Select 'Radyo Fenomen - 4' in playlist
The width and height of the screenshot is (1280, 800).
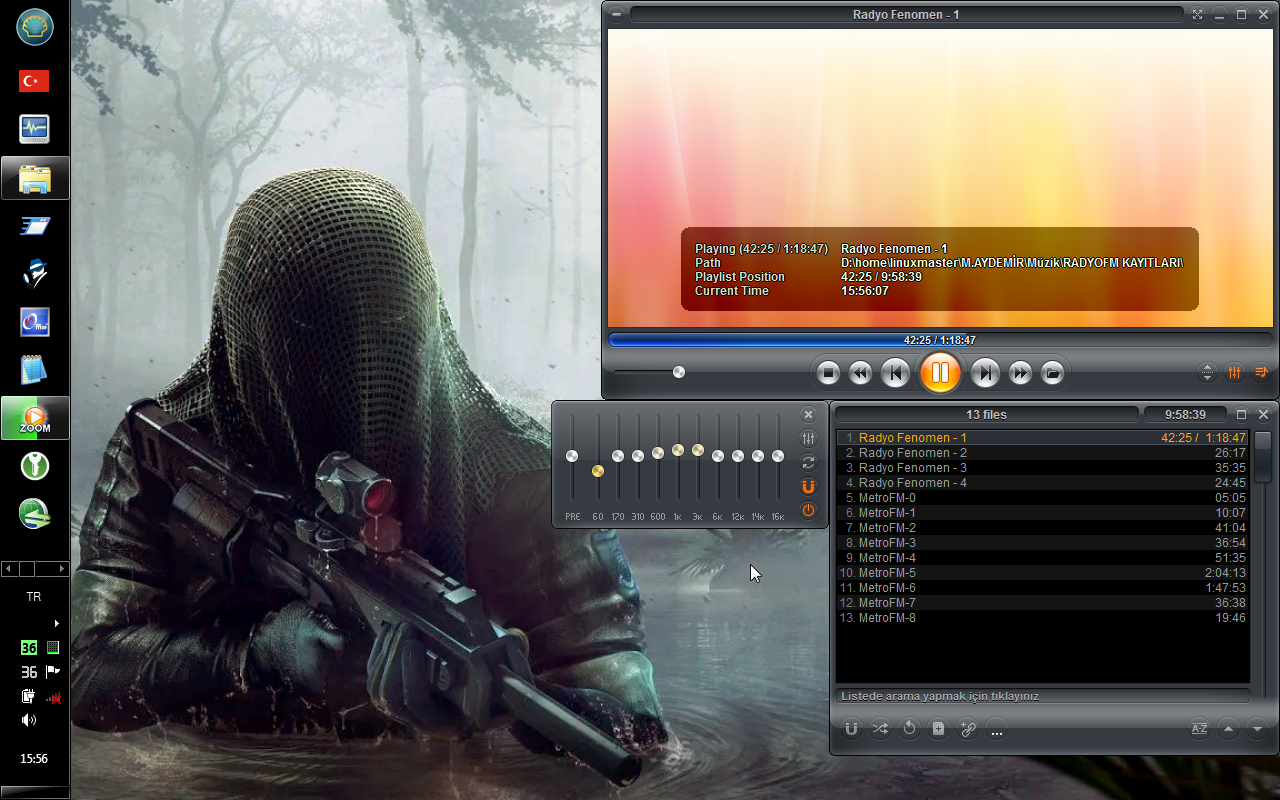tap(1042, 483)
